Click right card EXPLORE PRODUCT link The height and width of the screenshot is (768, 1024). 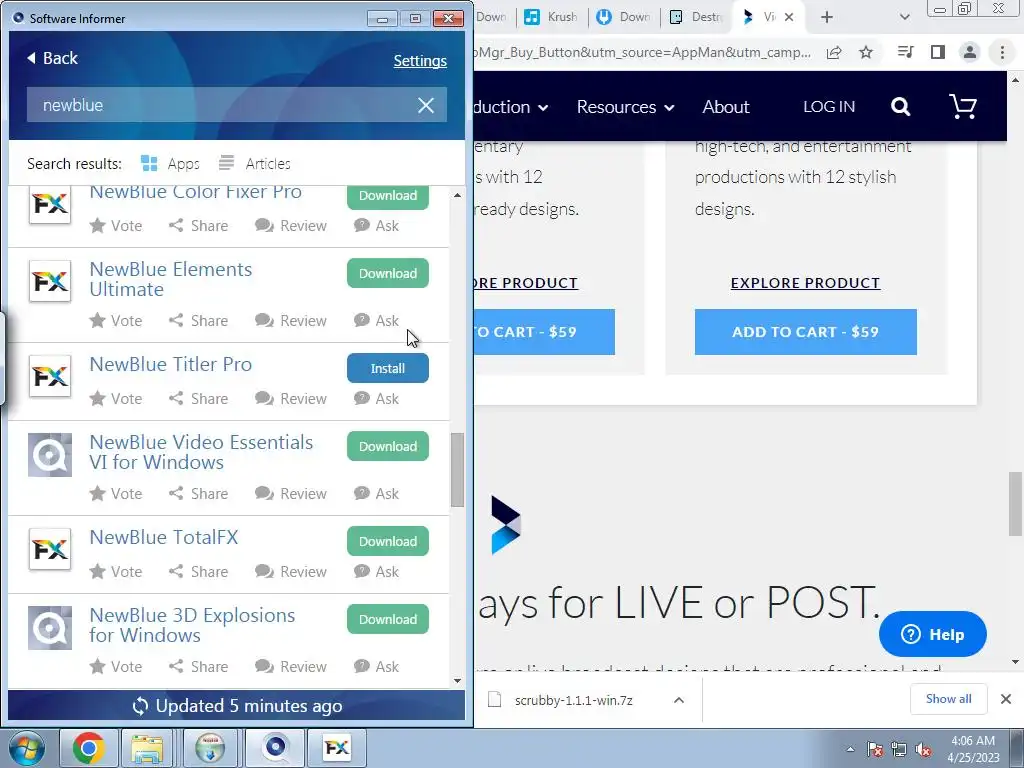click(x=805, y=283)
